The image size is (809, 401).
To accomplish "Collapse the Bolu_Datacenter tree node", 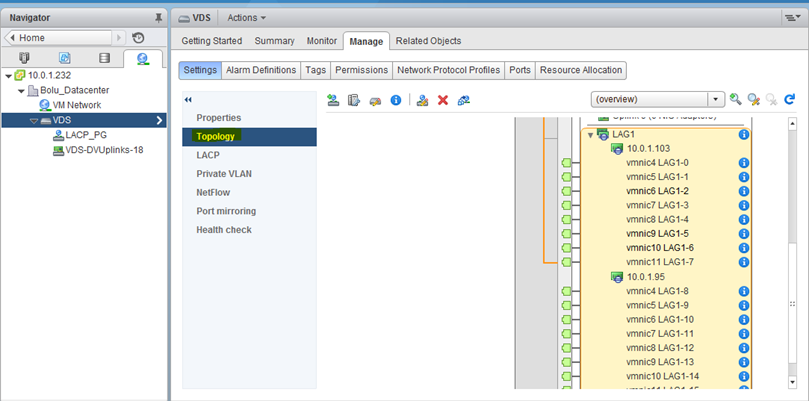I will (21, 91).
